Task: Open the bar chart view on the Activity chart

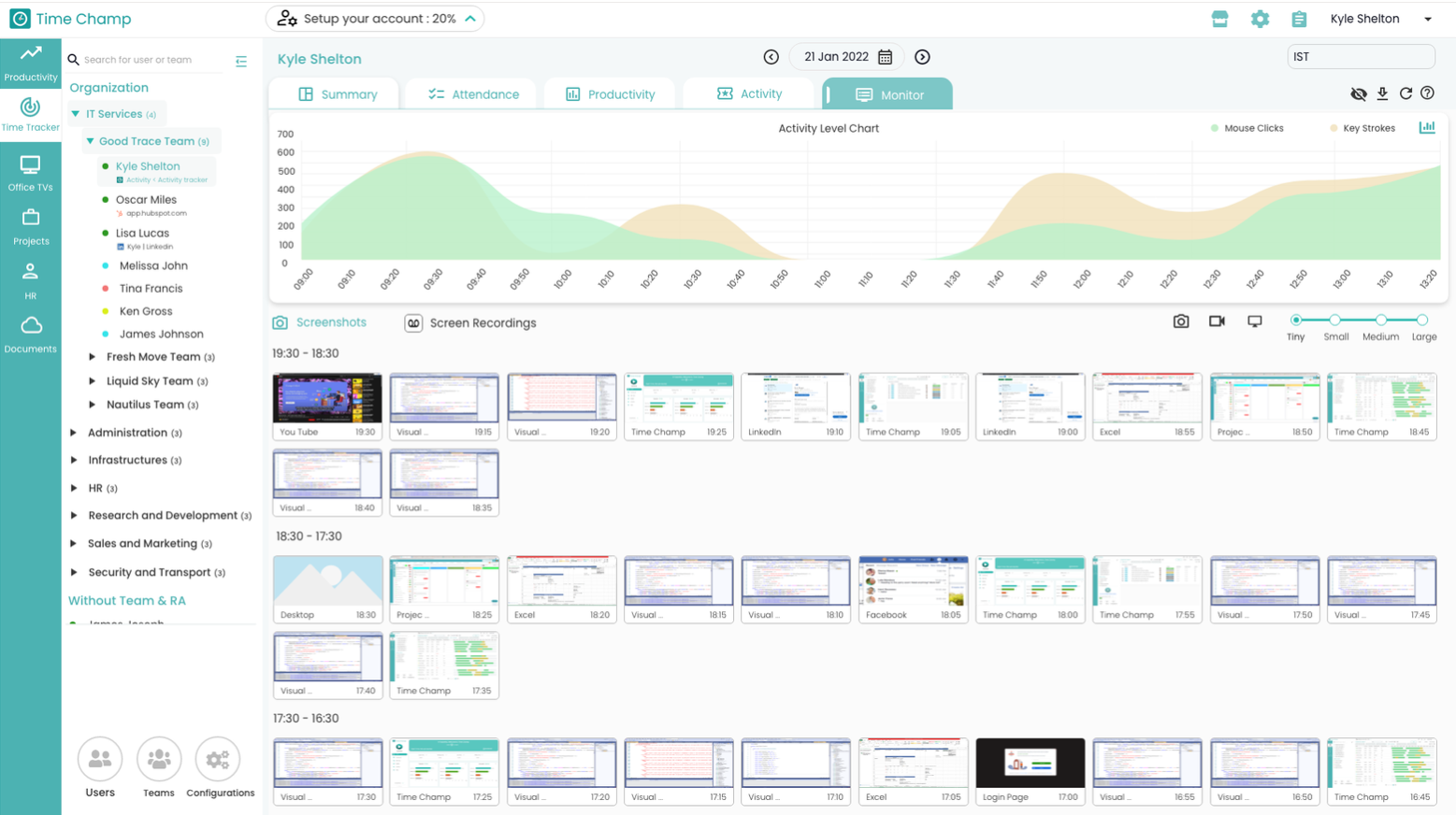Action: click(1427, 127)
